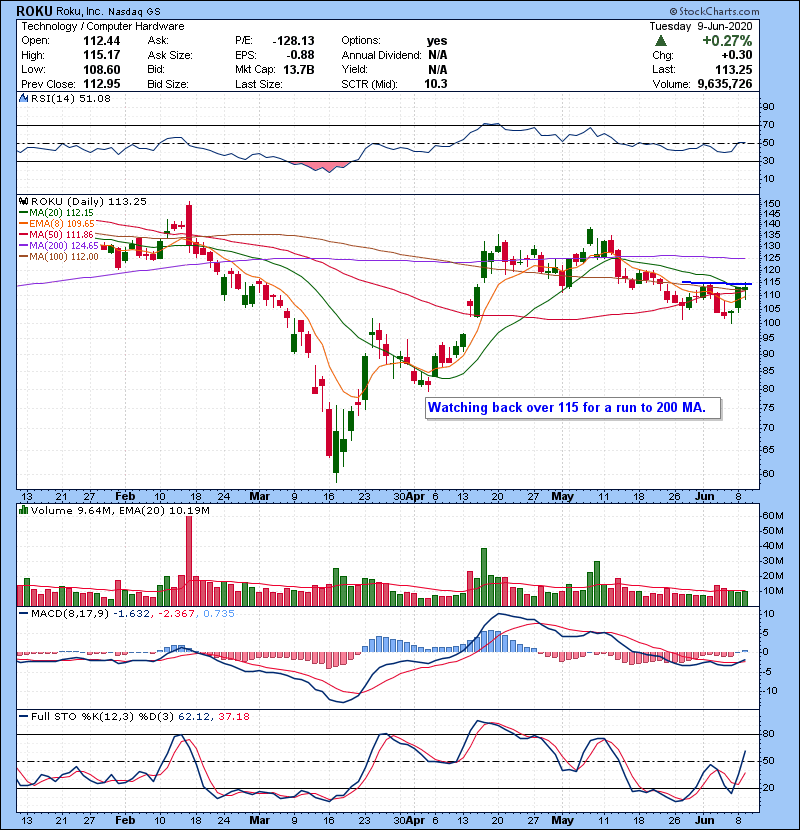Click the Volume 9.64M, EMA(20) 10.19M label
This screenshot has width=800, height=830.
[x=120, y=511]
